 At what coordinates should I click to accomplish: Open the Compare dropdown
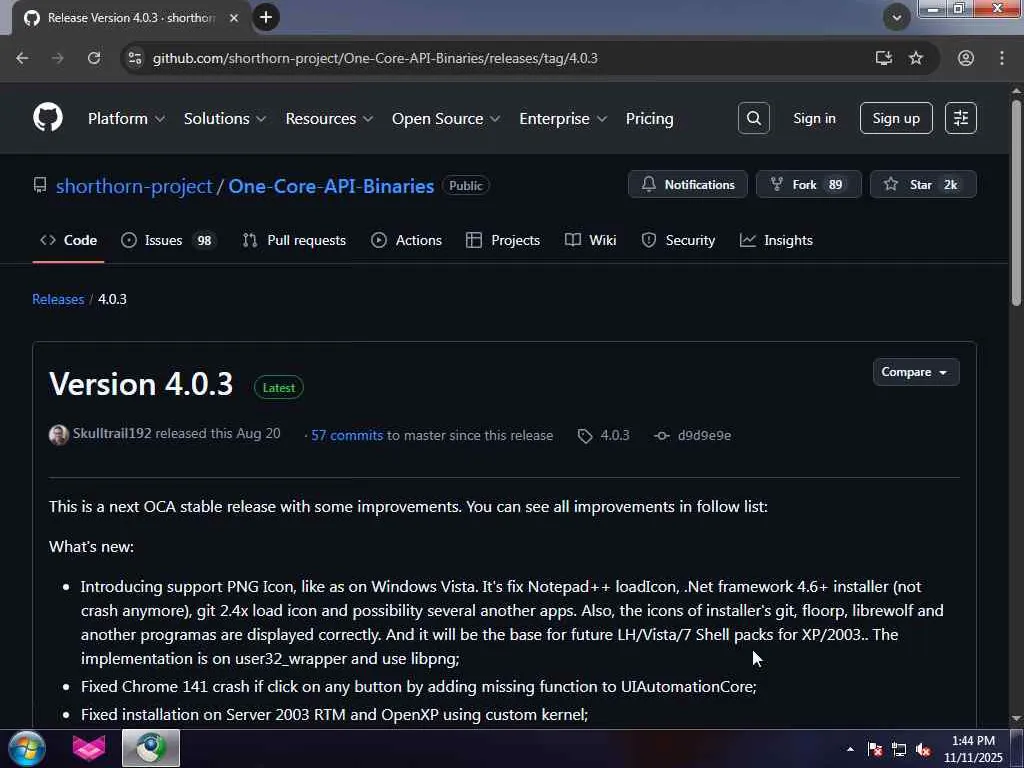click(x=916, y=372)
